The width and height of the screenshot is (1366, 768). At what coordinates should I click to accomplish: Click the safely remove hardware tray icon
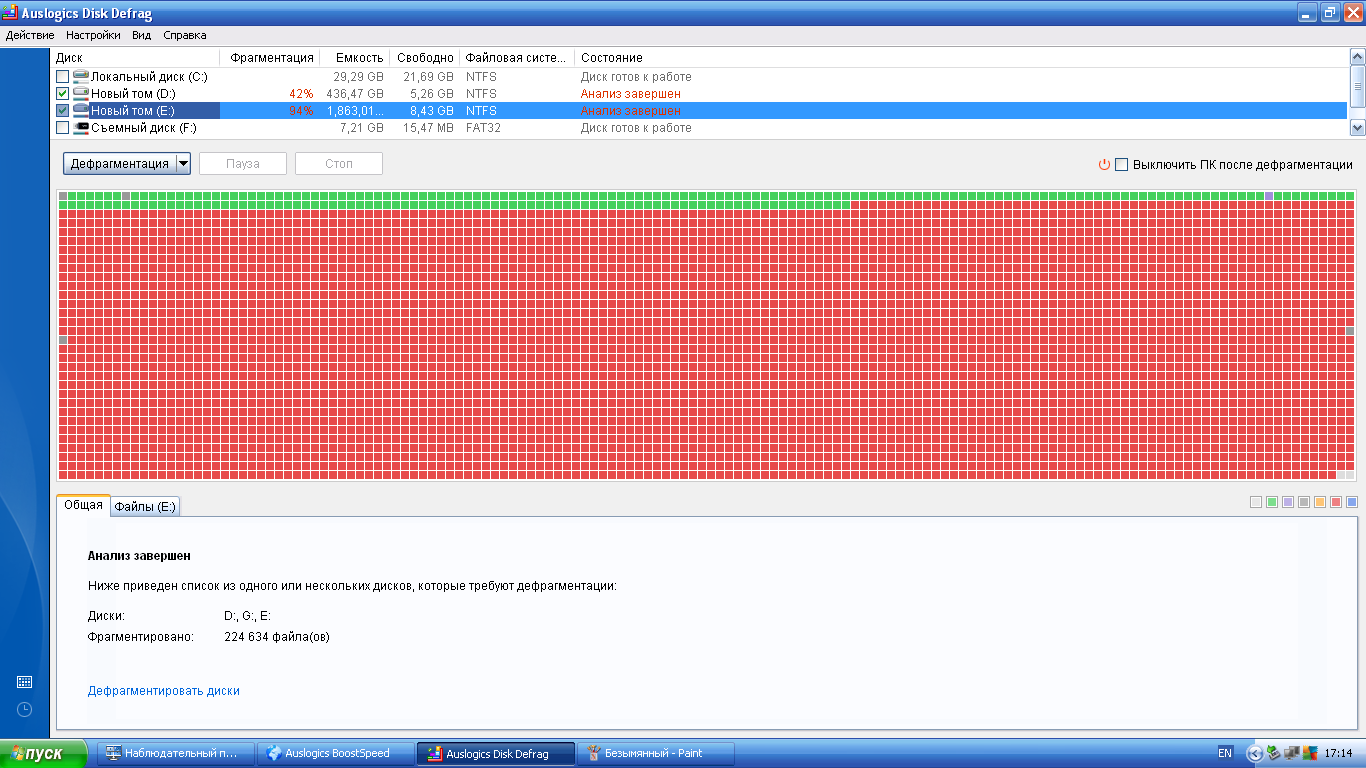(x=1273, y=753)
